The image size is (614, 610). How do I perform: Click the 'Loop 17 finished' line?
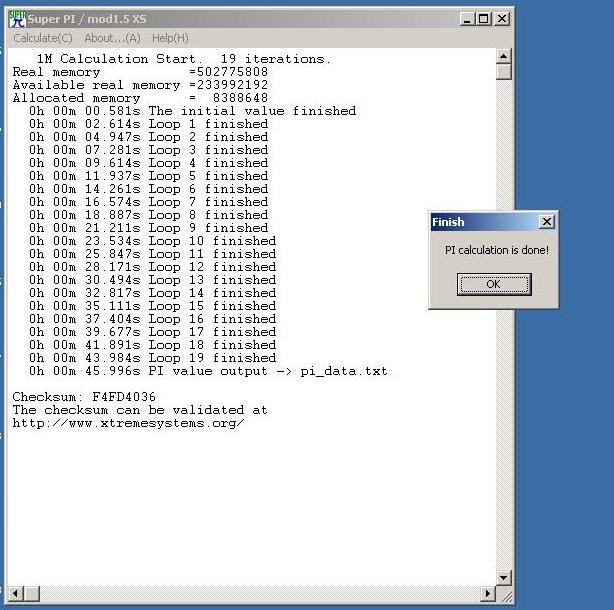click(x=152, y=332)
